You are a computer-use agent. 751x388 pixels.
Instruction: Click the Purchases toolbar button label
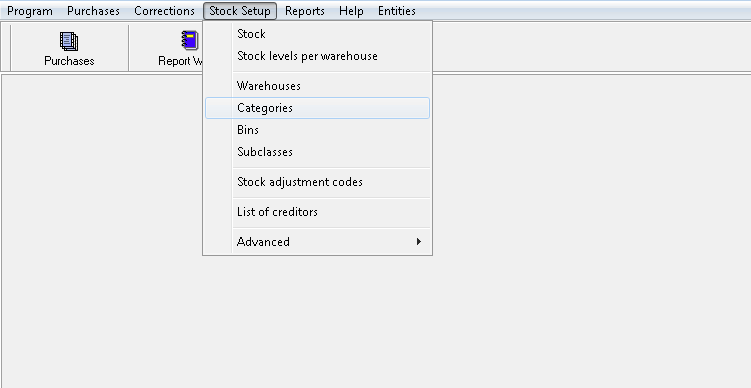(69, 61)
